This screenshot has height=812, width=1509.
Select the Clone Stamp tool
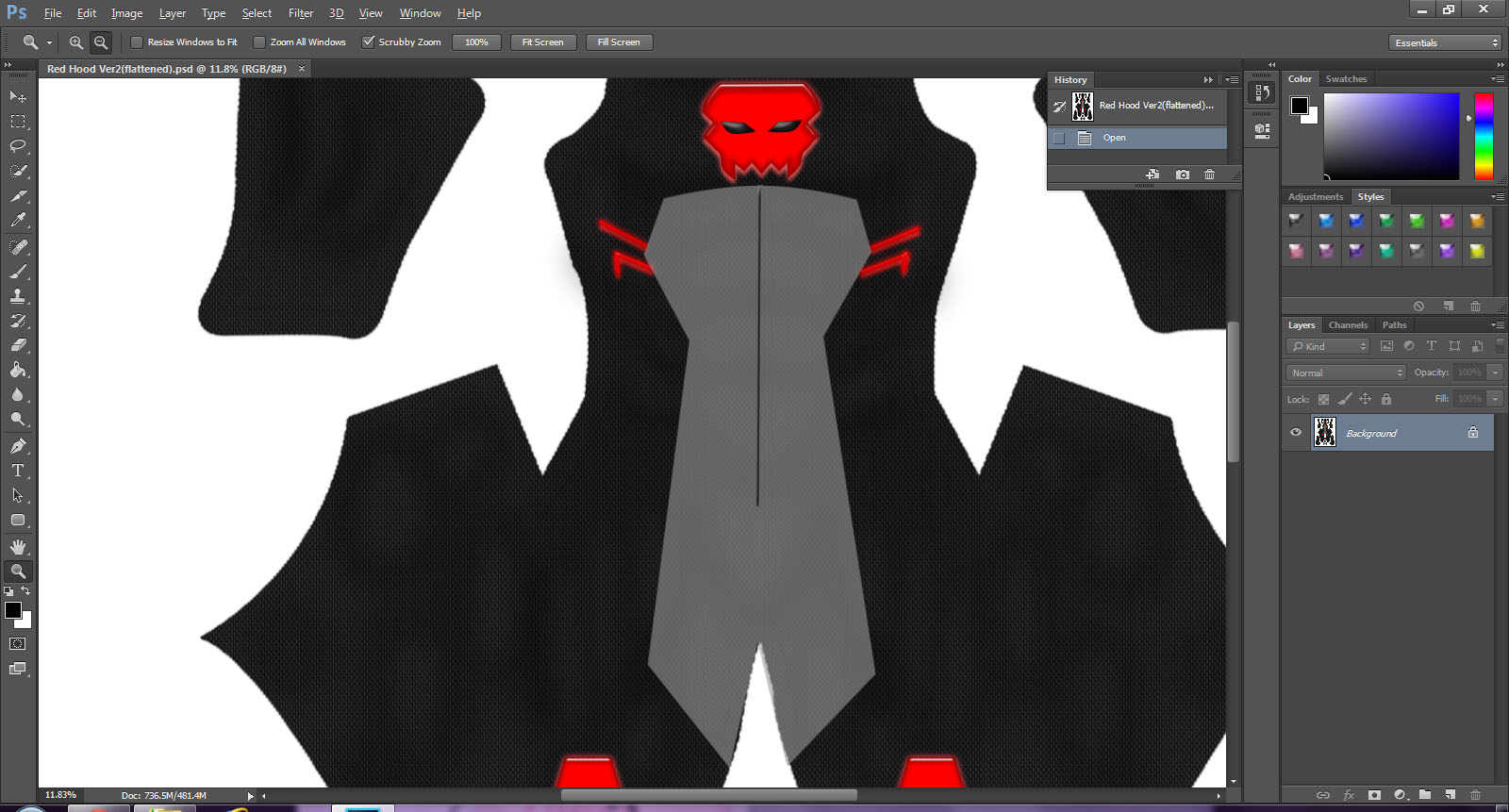tap(17, 296)
